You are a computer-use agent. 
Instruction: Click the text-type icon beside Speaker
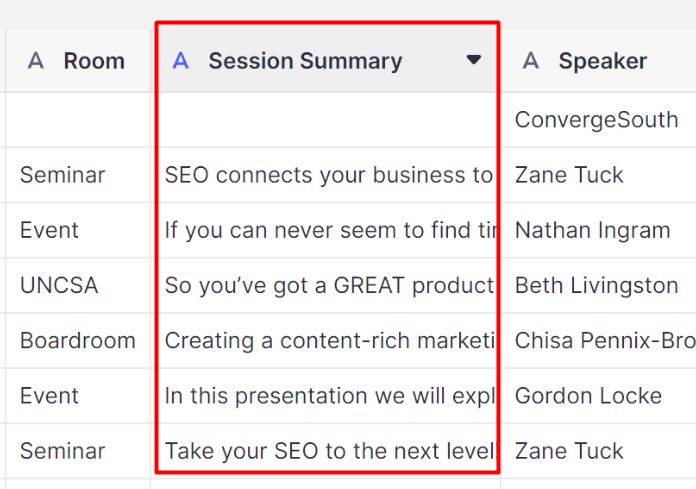[530, 60]
